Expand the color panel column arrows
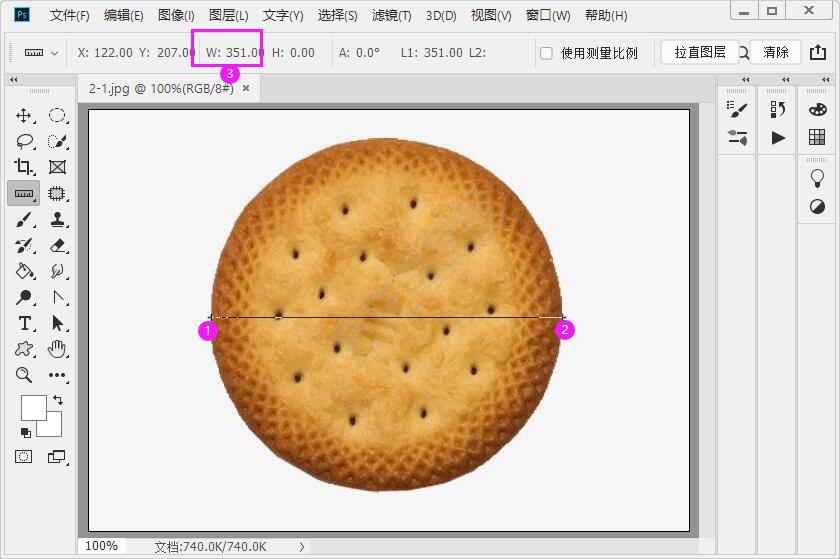The width and height of the screenshot is (840, 559). (x=826, y=79)
